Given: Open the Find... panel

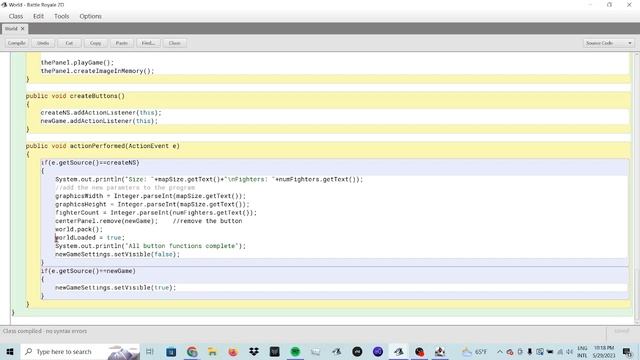Looking at the screenshot, I should tap(148, 43).
